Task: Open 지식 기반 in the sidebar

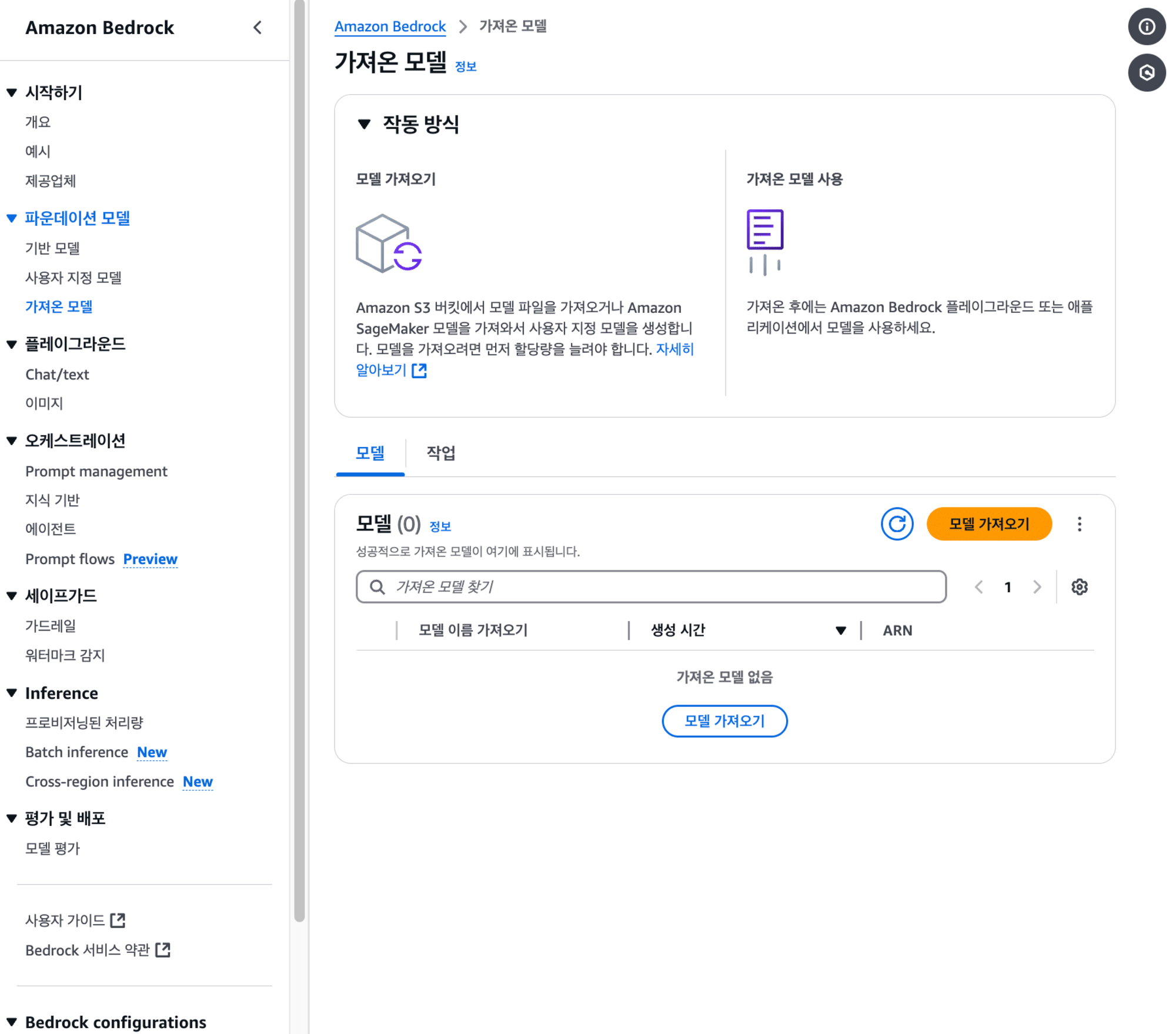Action: [x=52, y=500]
